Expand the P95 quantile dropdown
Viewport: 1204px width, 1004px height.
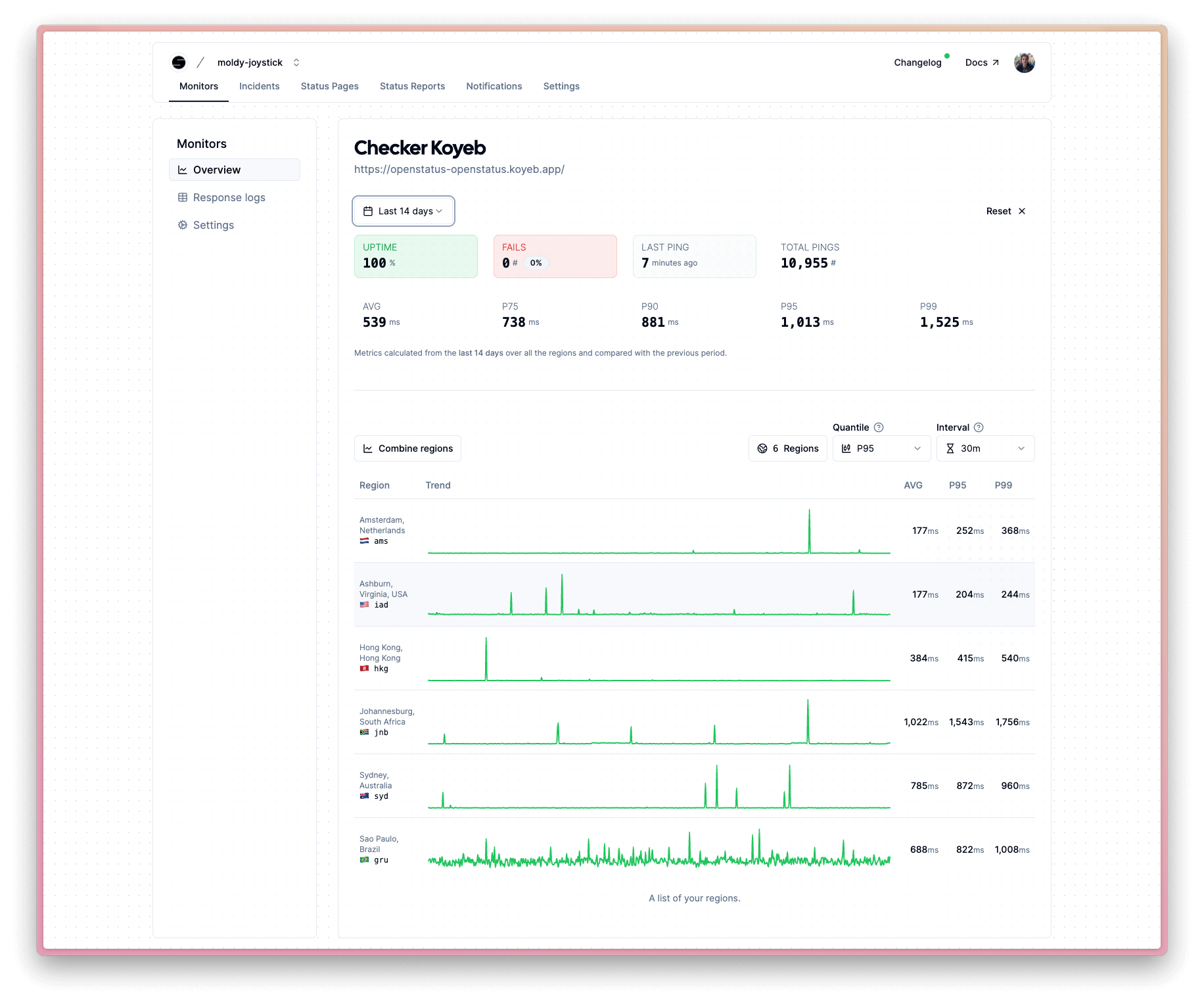coord(881,448)
